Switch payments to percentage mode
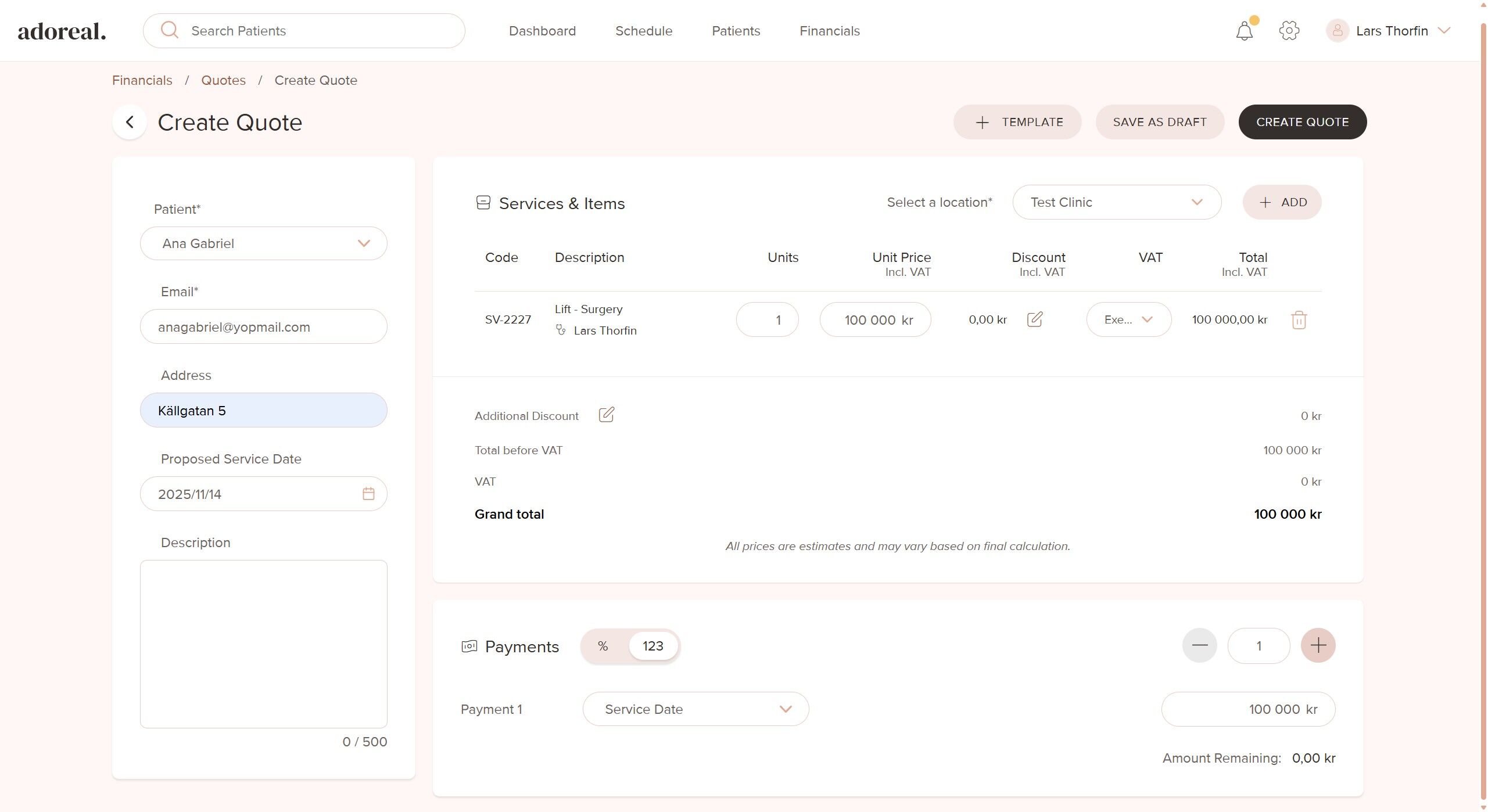Image resolution: width=1488 pixels, height=812 pixels. [x=603, y=646]
